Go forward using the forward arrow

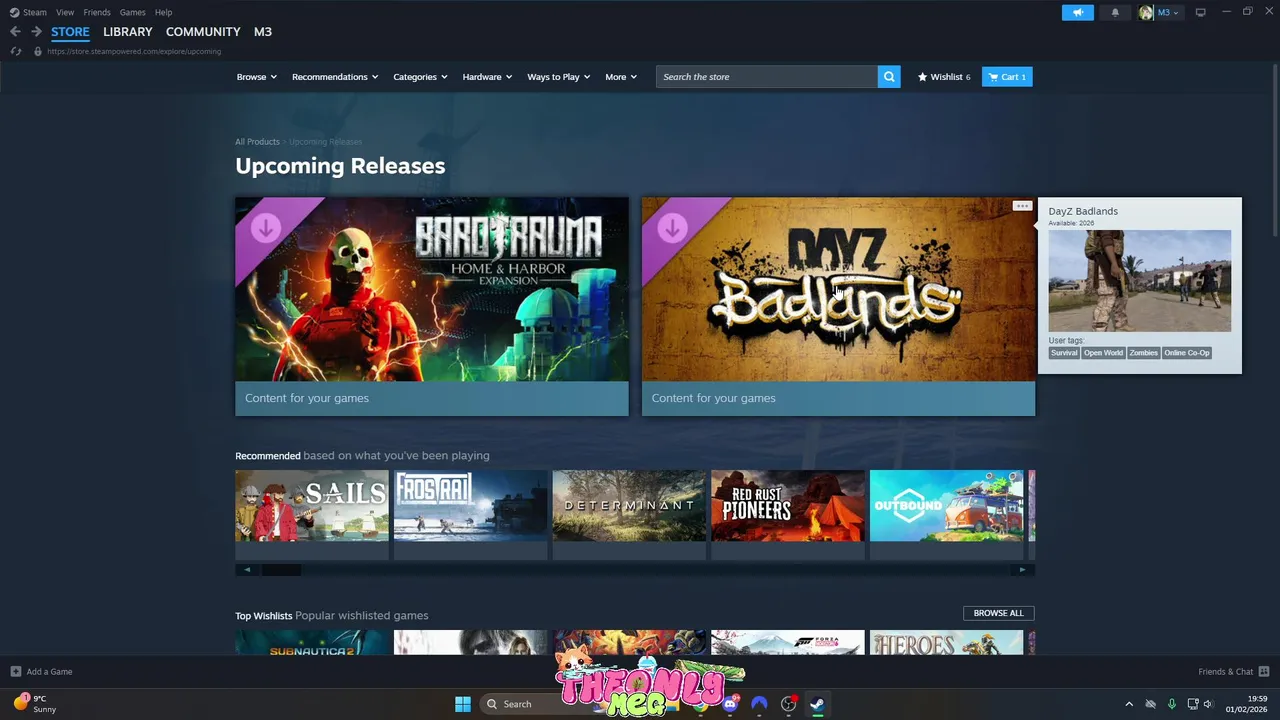point(36,32)
